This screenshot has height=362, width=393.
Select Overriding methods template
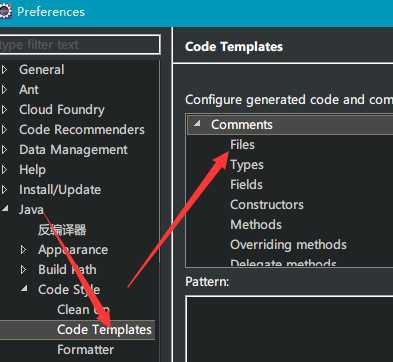[x=288, y=245]
